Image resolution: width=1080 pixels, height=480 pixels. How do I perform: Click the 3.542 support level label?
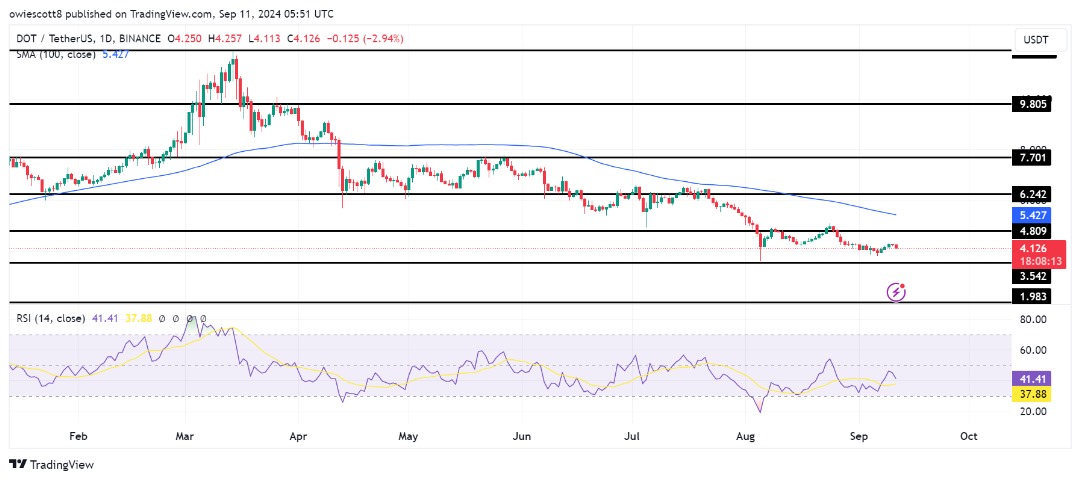point(1033,276)
